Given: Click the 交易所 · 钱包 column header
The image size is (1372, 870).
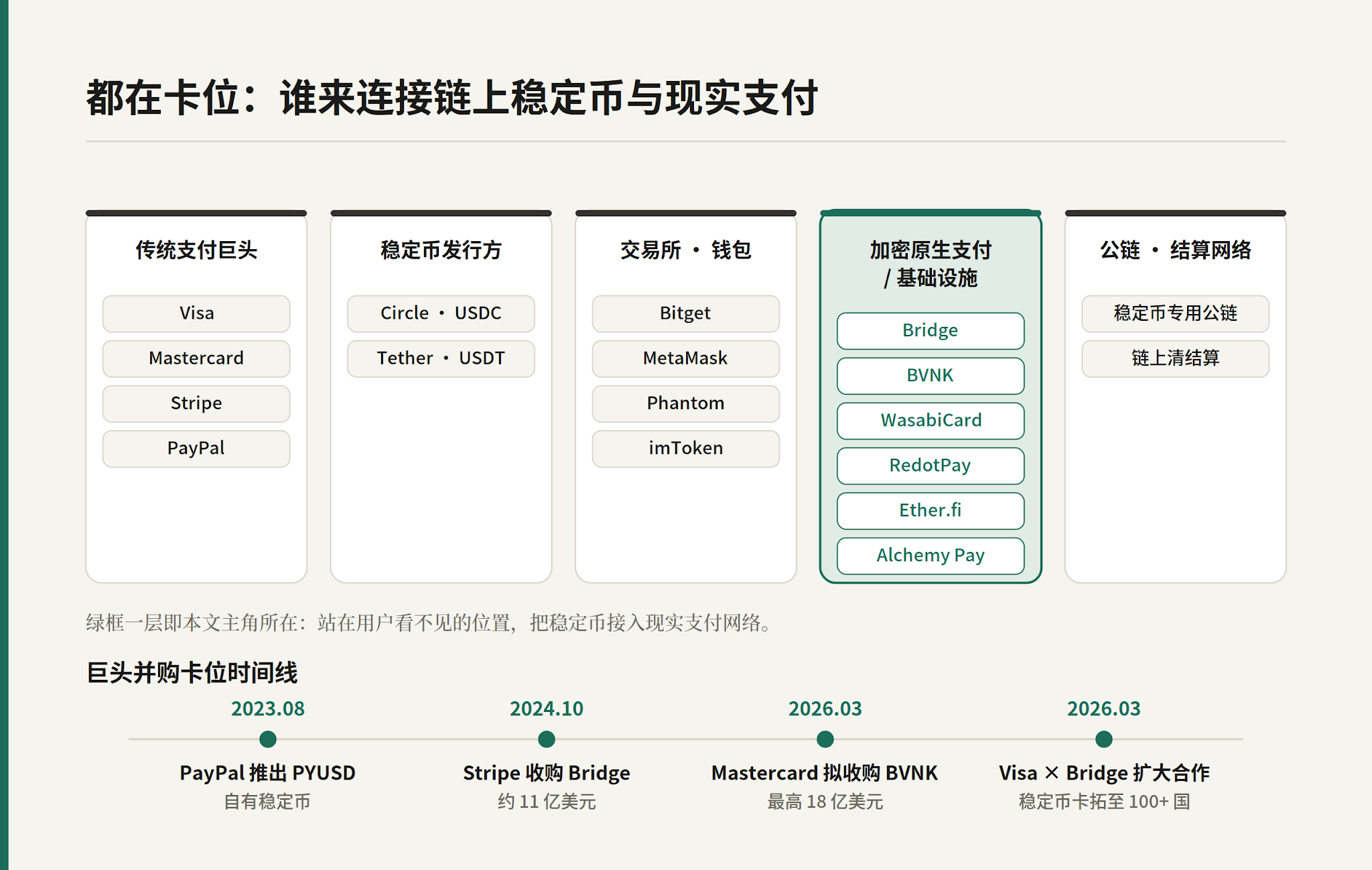Looking at the screenshot, I should 685,250.
